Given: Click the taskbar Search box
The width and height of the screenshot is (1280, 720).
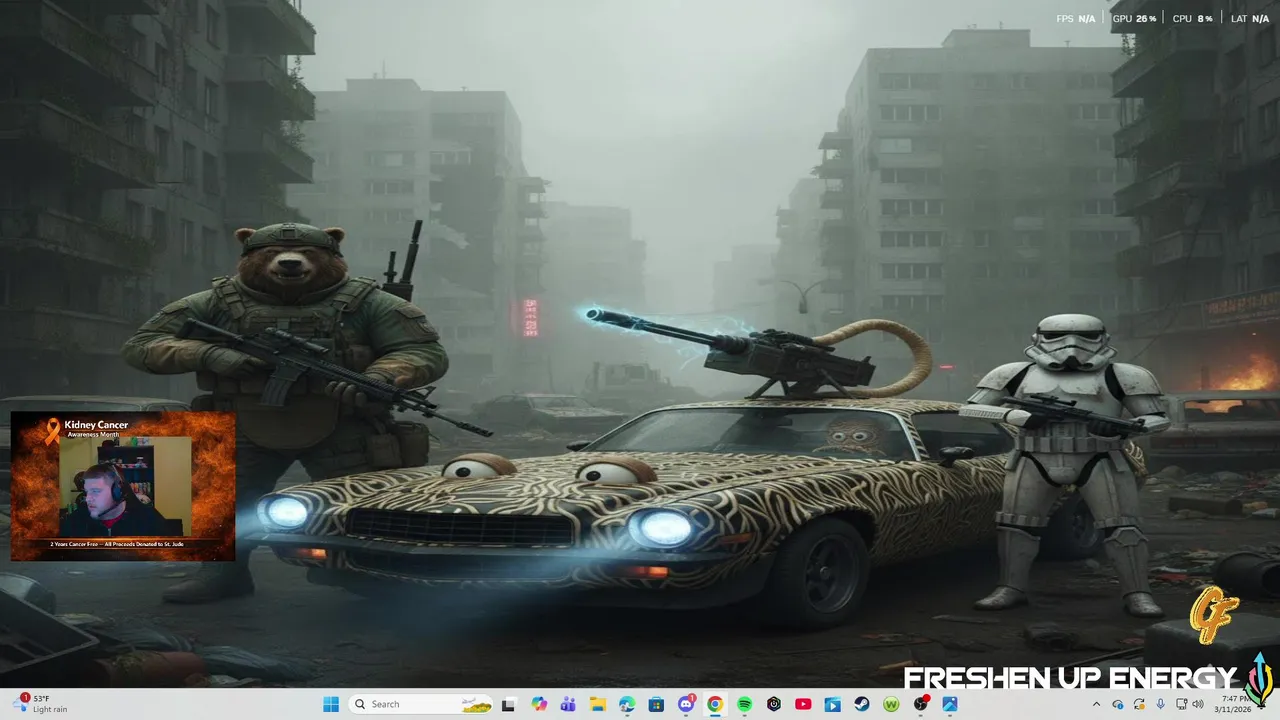Looking at the screenshot, I should coord(422,704).
